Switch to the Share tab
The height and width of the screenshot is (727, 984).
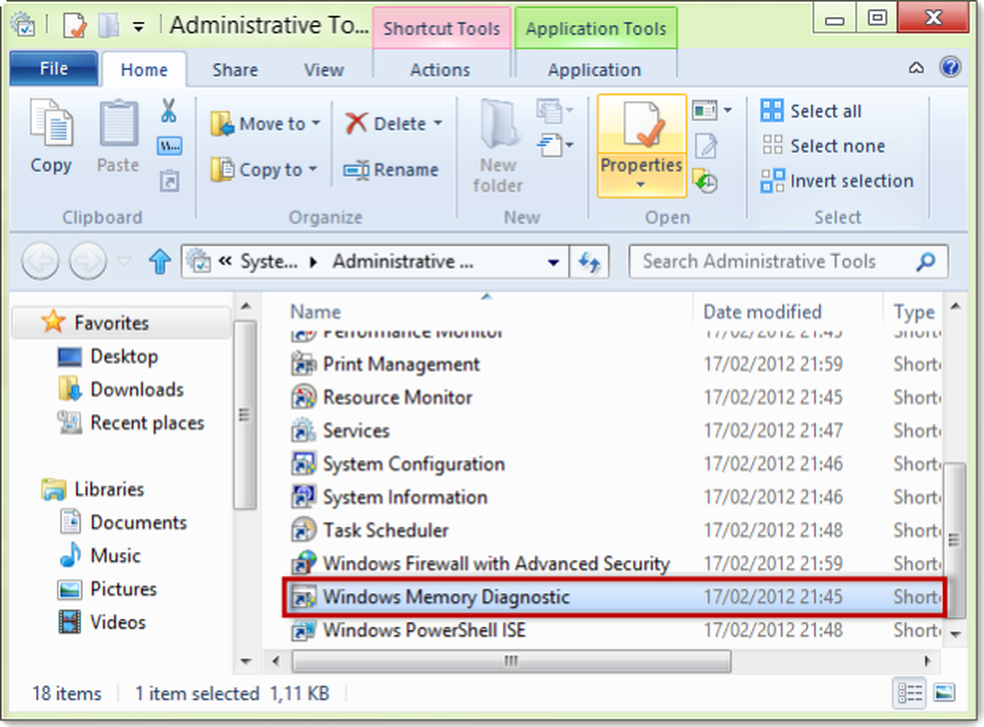pos(235,70)
